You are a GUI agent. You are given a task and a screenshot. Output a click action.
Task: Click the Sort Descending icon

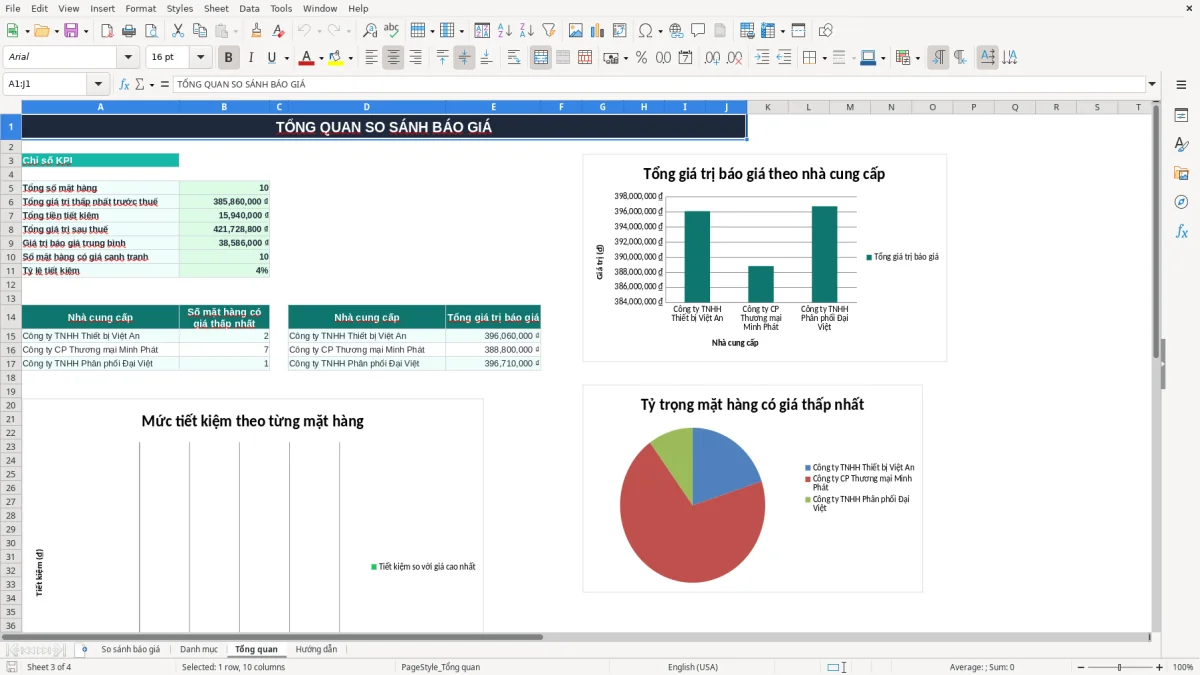526,31
